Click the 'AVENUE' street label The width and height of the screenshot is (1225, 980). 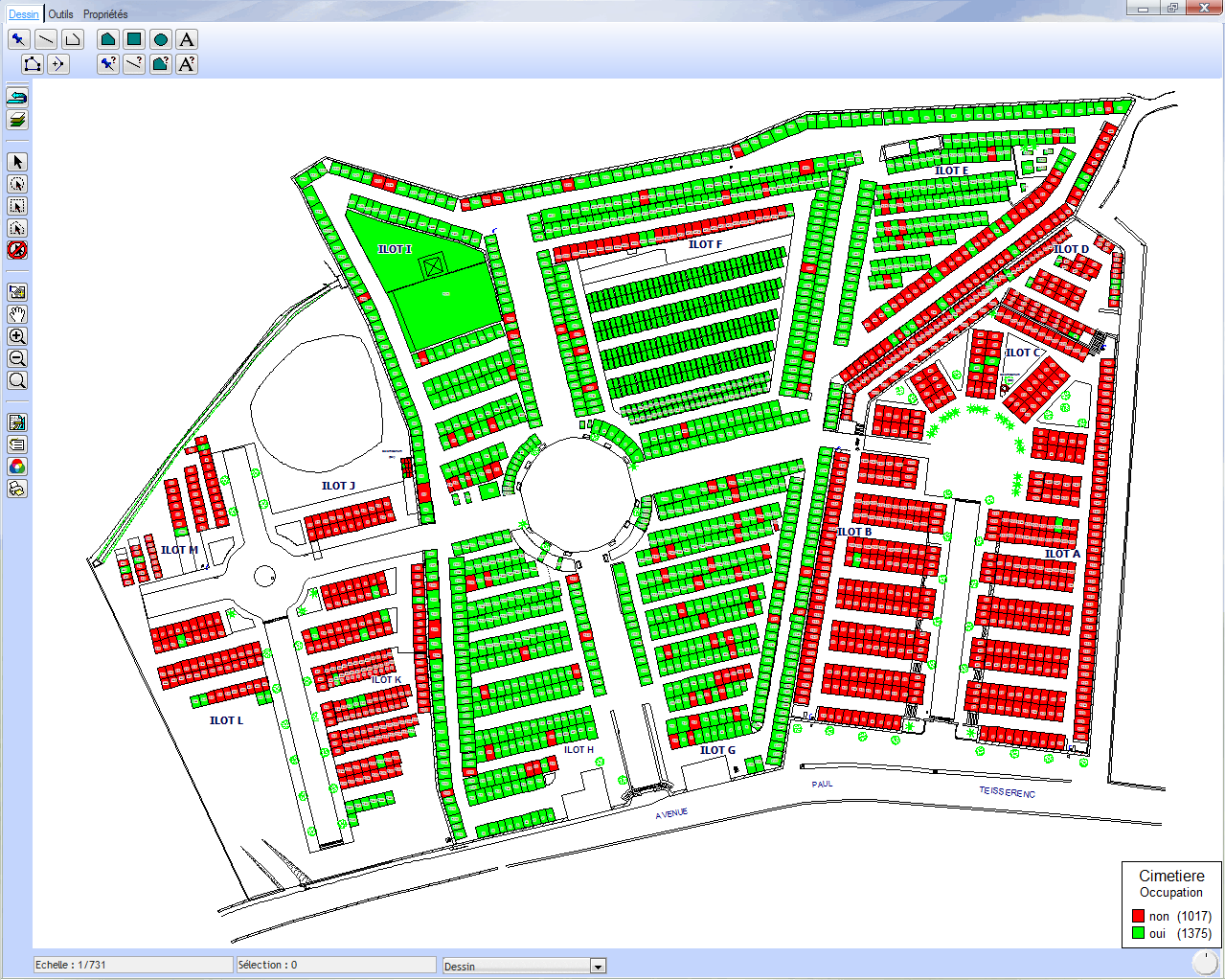click(671, 813)
